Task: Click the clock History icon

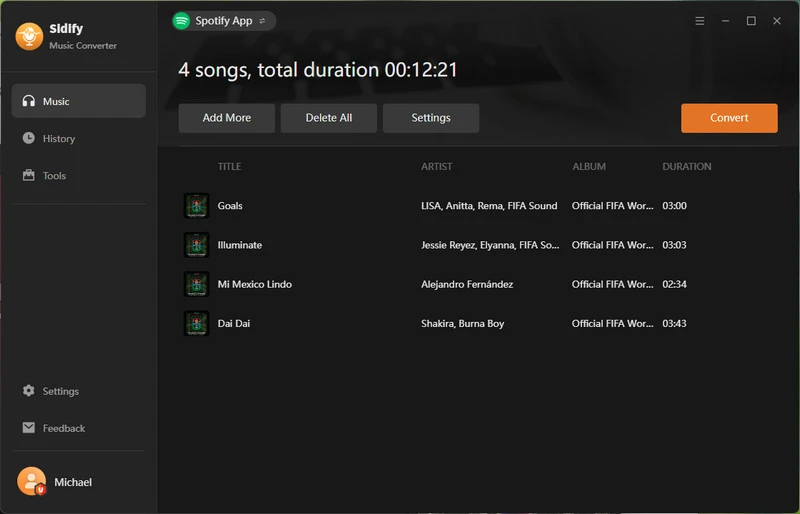Action: (29, 138)
